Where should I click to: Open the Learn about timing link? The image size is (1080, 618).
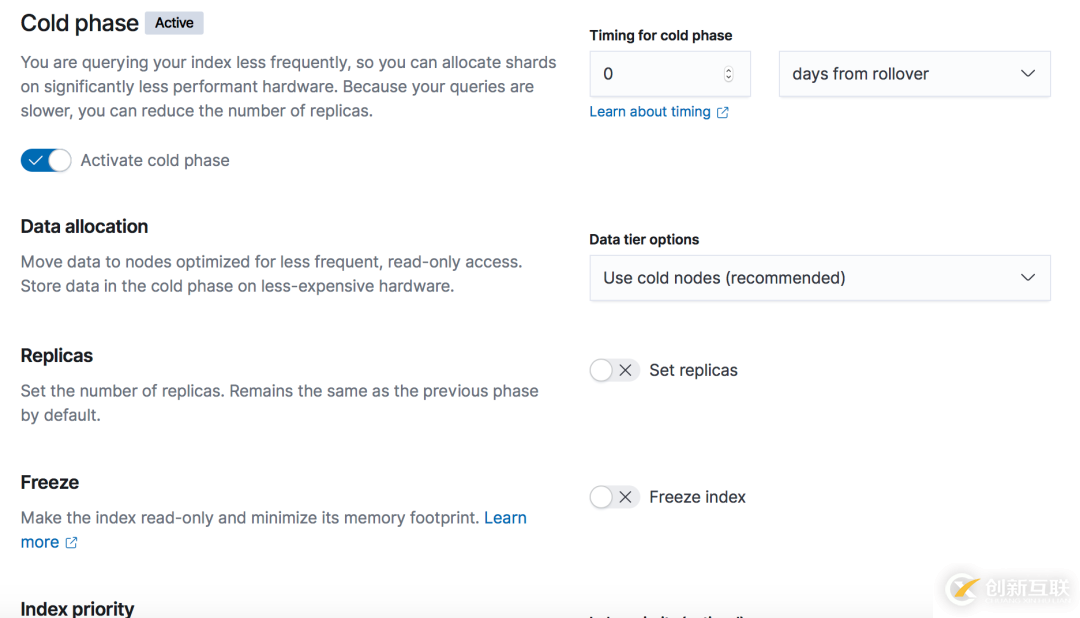[x=650, y=112]
